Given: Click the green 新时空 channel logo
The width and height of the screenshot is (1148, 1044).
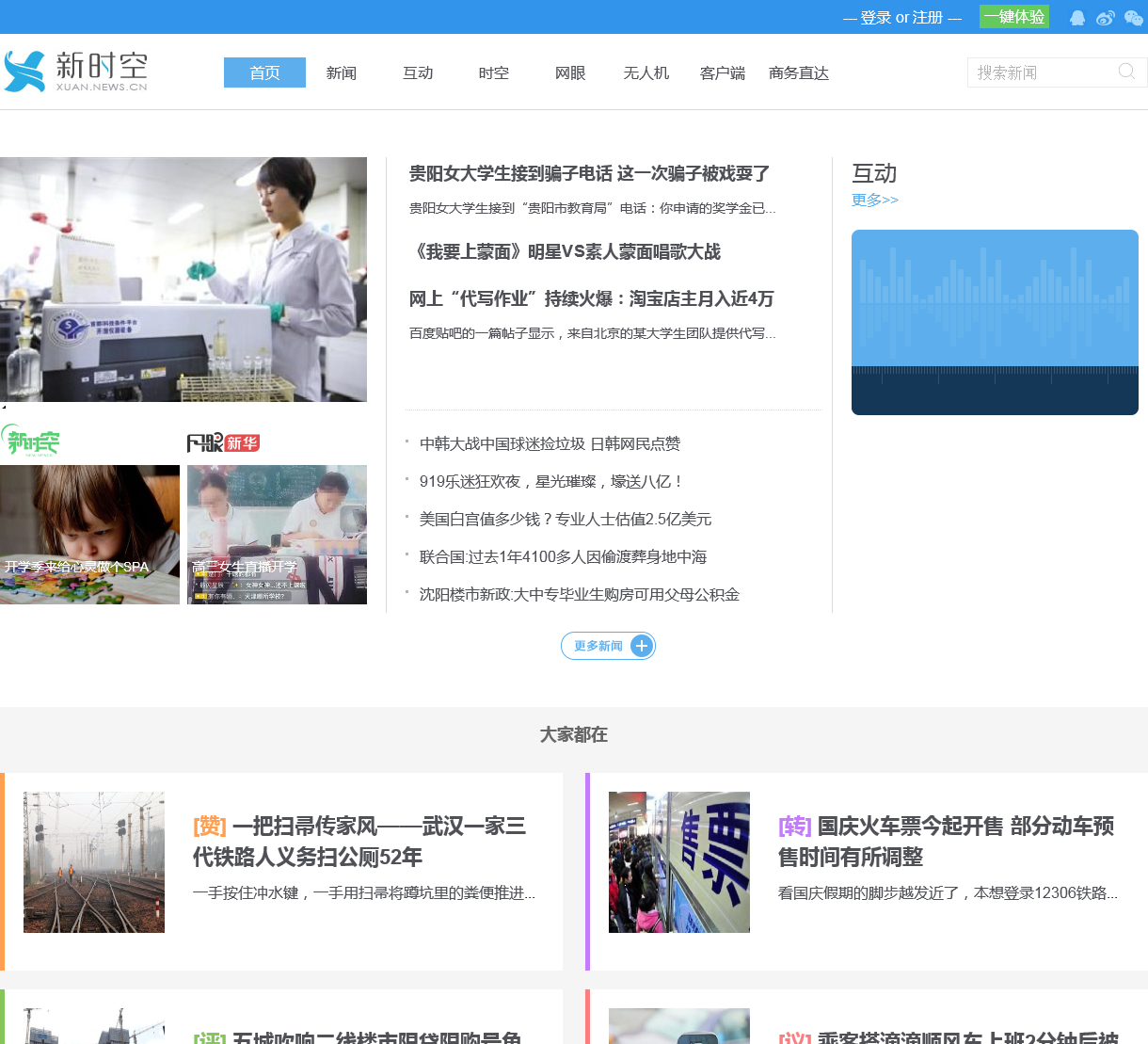Looking at the screenshot, I should coord(30,441).
